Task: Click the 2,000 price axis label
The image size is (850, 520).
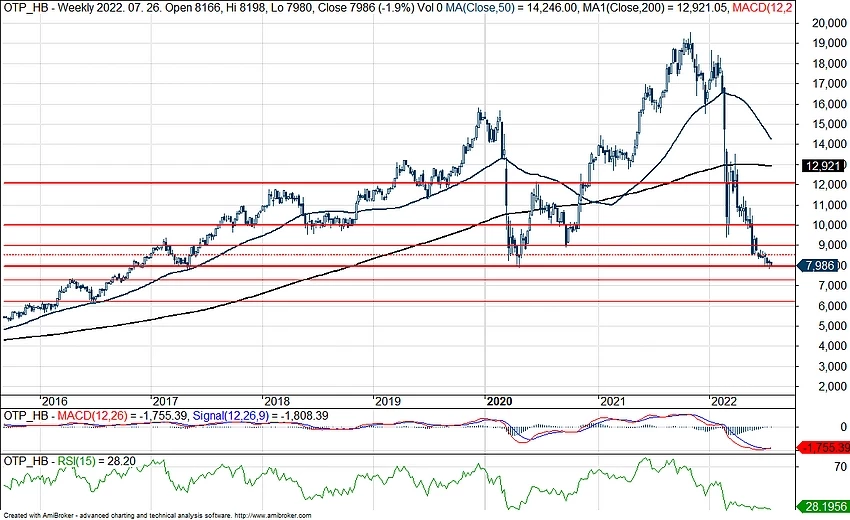Action: [x=821, y=387]
